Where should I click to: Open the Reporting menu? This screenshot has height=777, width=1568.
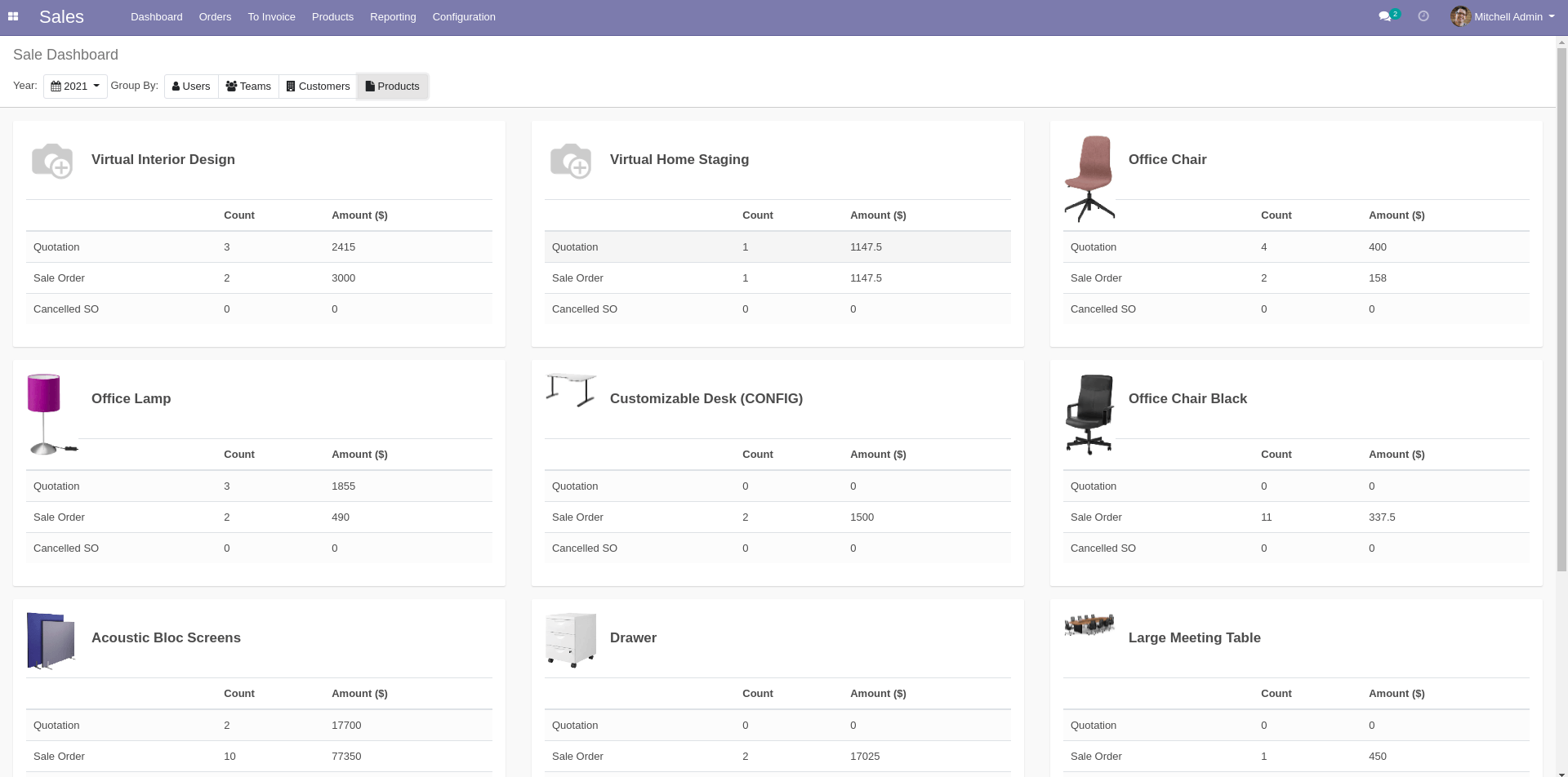393,16
